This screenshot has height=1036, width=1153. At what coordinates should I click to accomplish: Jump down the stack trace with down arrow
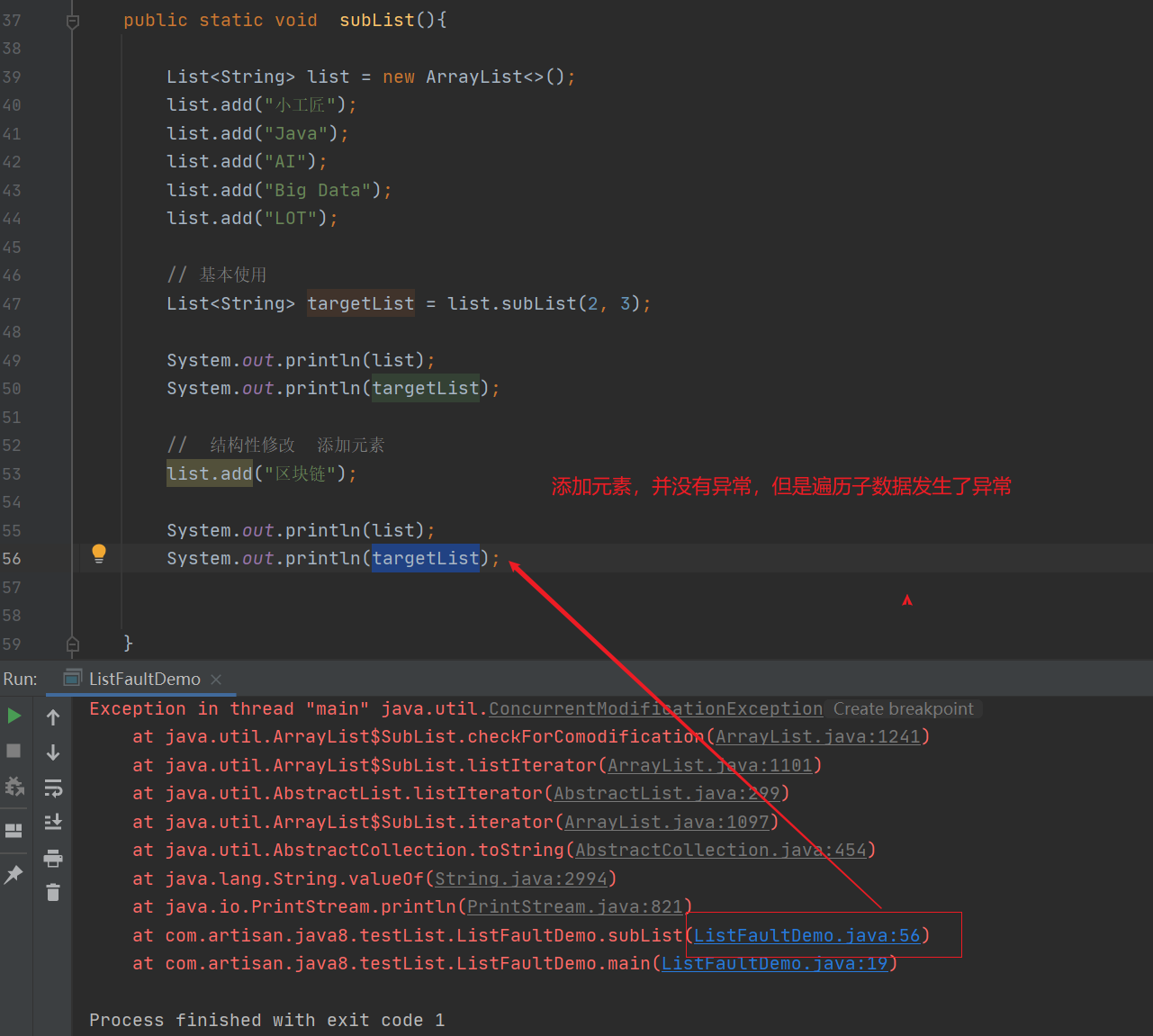53,752
